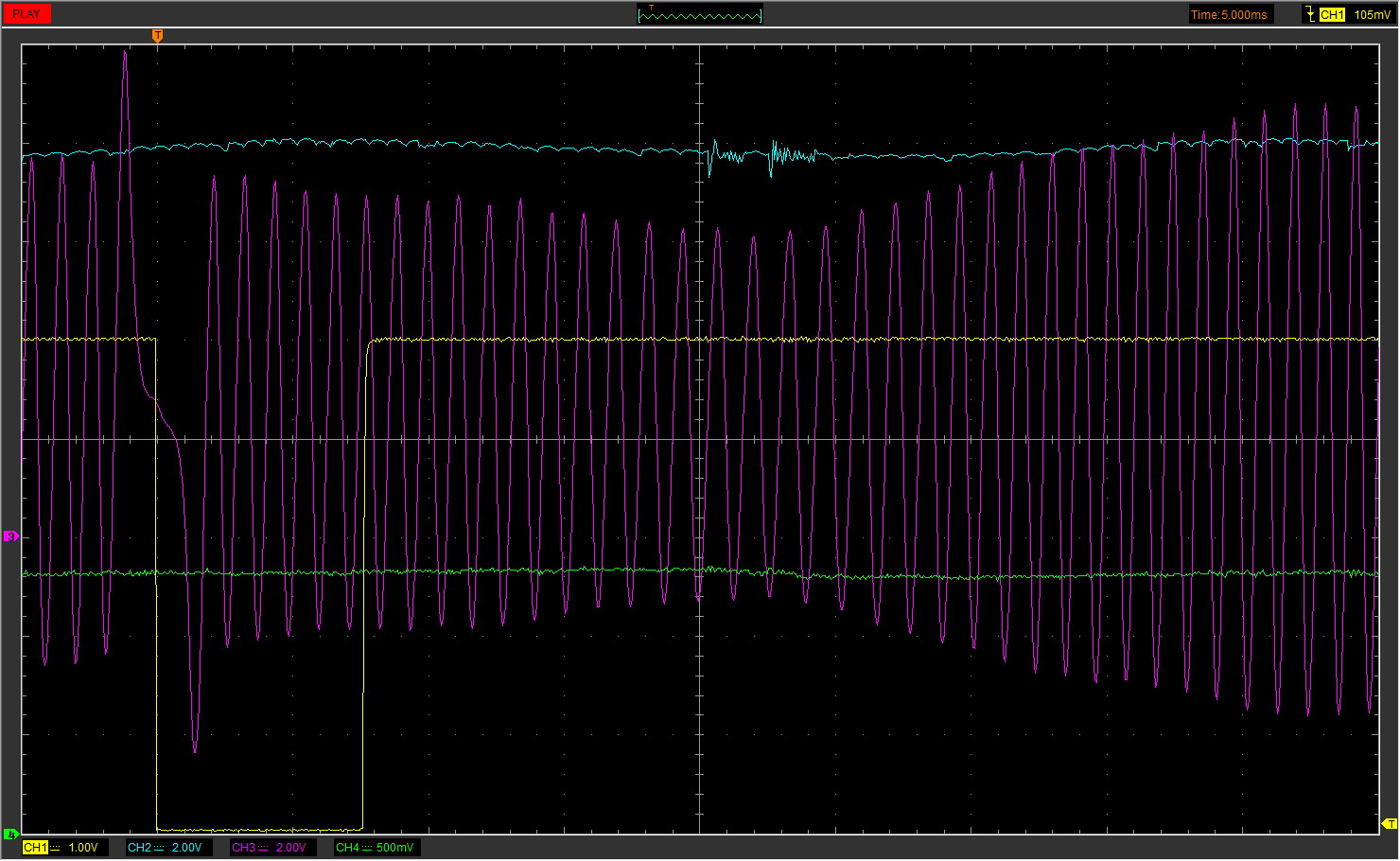Viewport: 1400px width, 861px height.
Task: Select the CH3 channel label in bottom bar
Action: (x=243, y=848)
